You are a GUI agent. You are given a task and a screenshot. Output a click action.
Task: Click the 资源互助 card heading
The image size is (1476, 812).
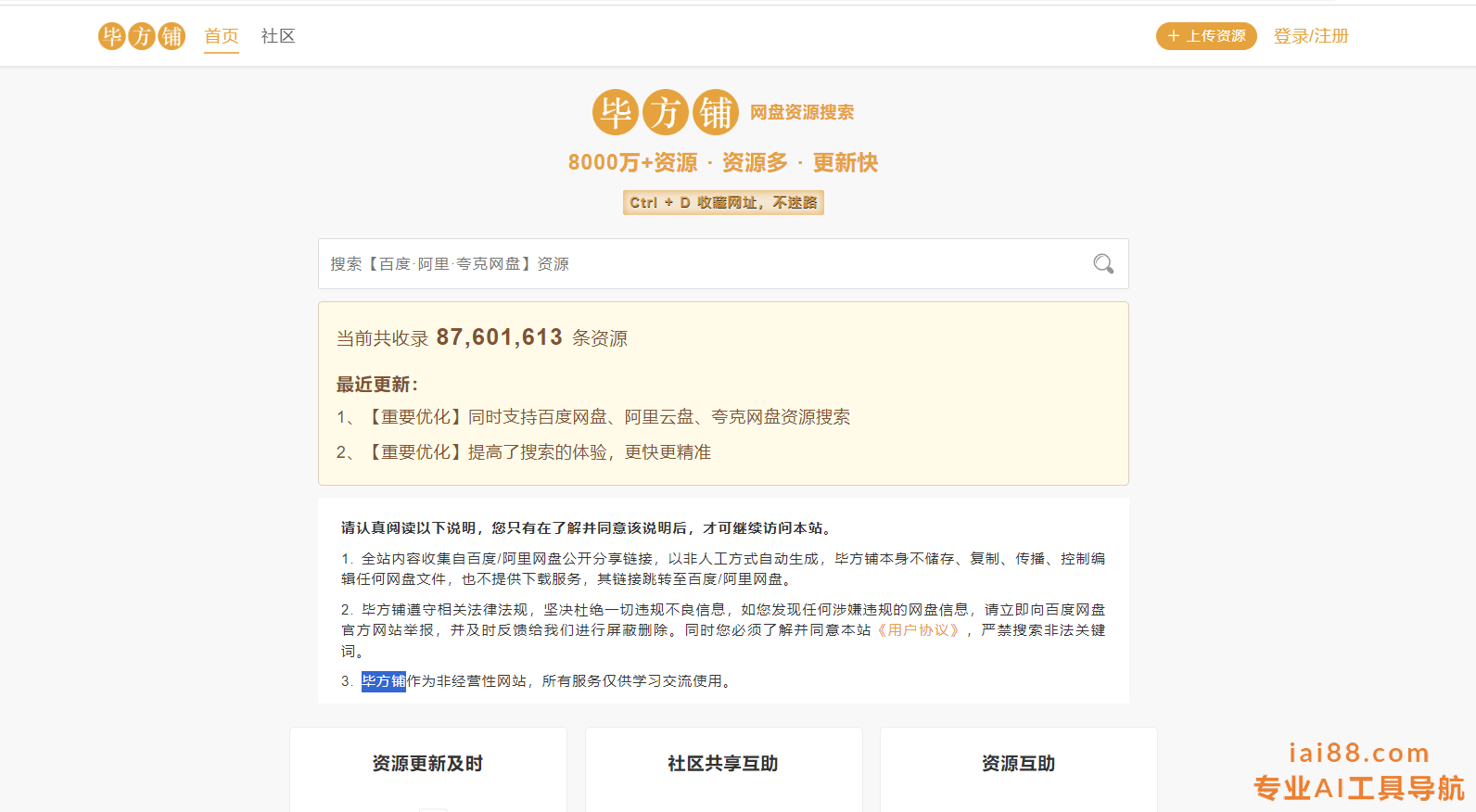pyautogui.click(x=1019, y=764)
